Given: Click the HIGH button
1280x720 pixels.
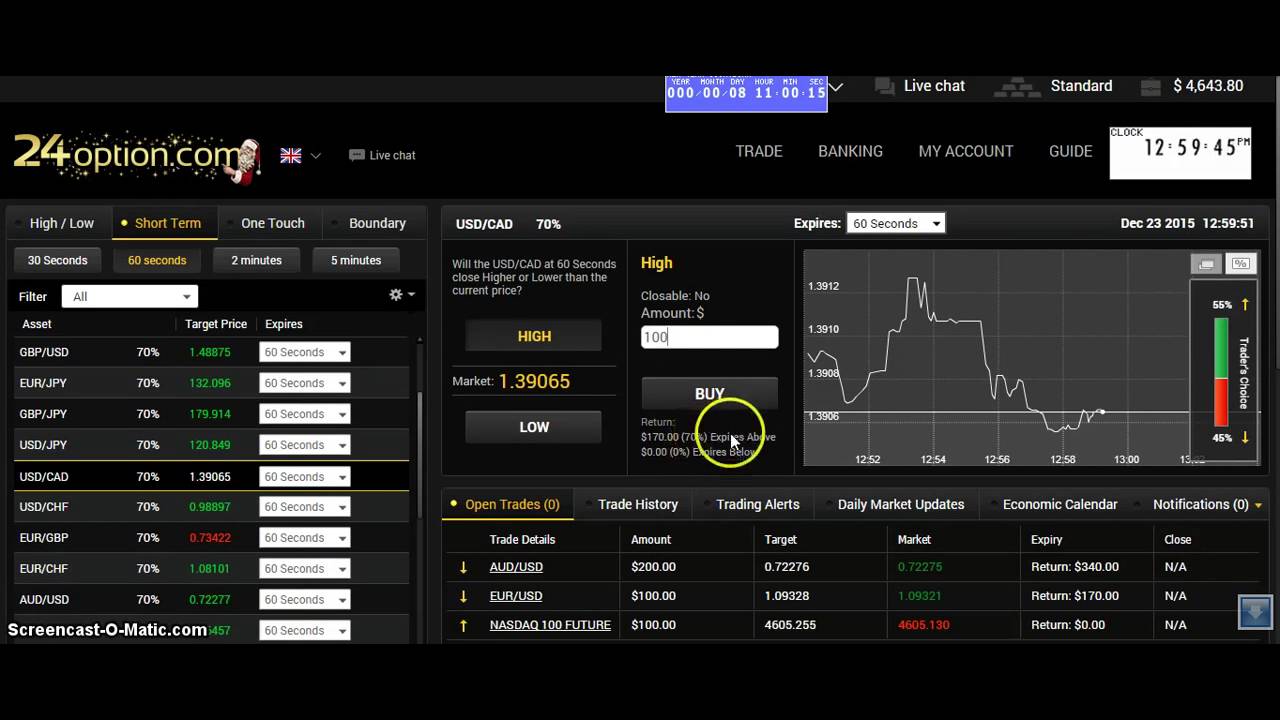Looking at the screenshot, I should click(534, 336).
